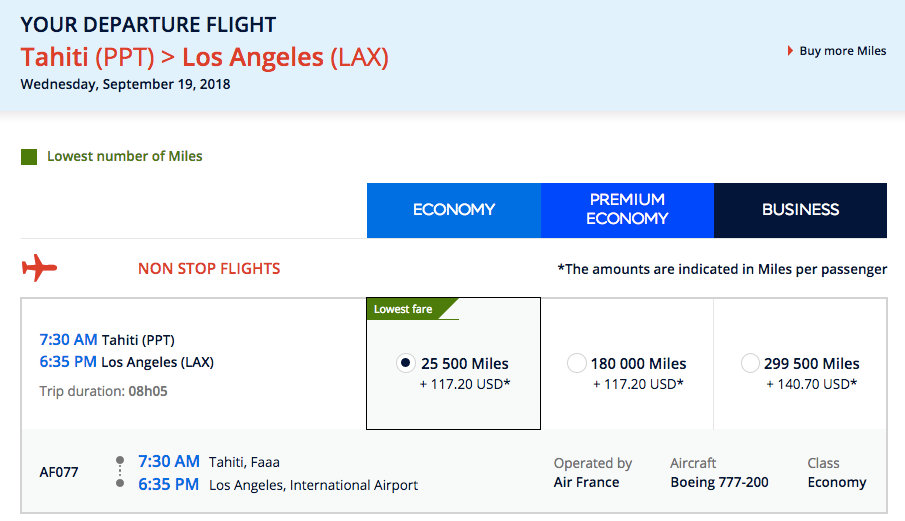Open the Business class tab
The width and height of the screenshot is (905, 521).
800,210
